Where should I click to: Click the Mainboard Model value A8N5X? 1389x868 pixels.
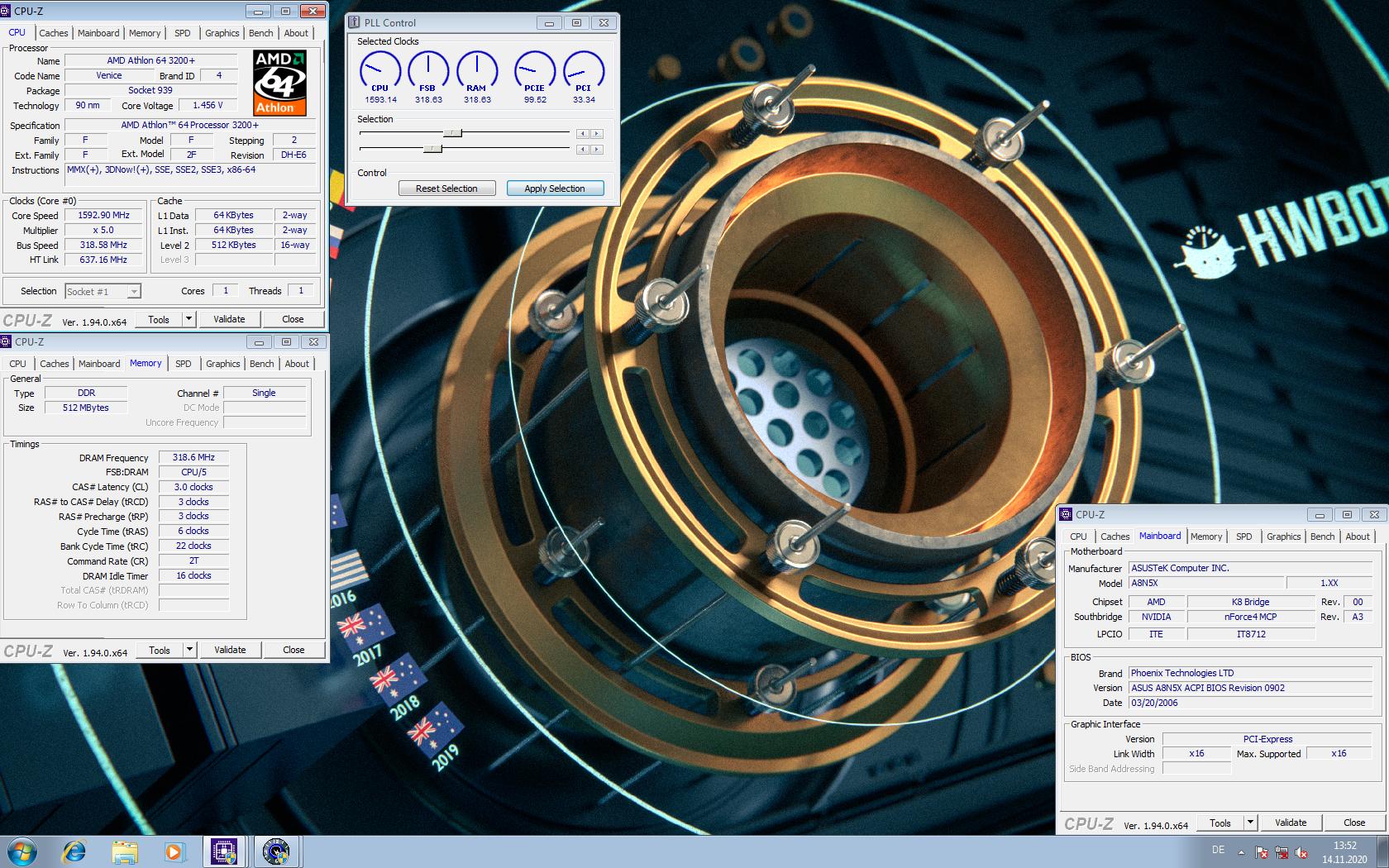[1205, 583]
